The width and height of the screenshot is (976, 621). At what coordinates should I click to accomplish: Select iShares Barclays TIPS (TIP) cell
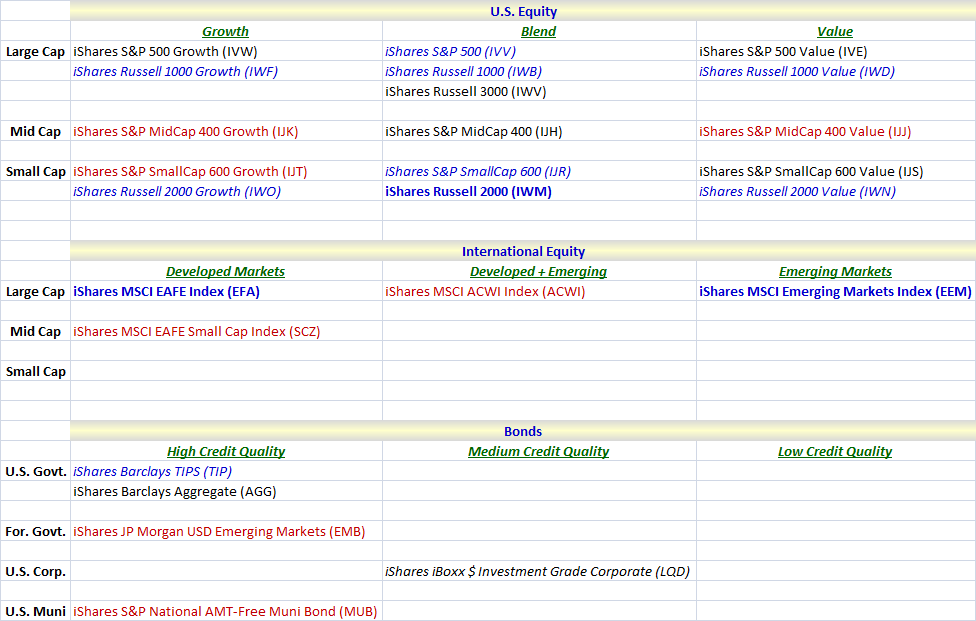coord(227,471)
